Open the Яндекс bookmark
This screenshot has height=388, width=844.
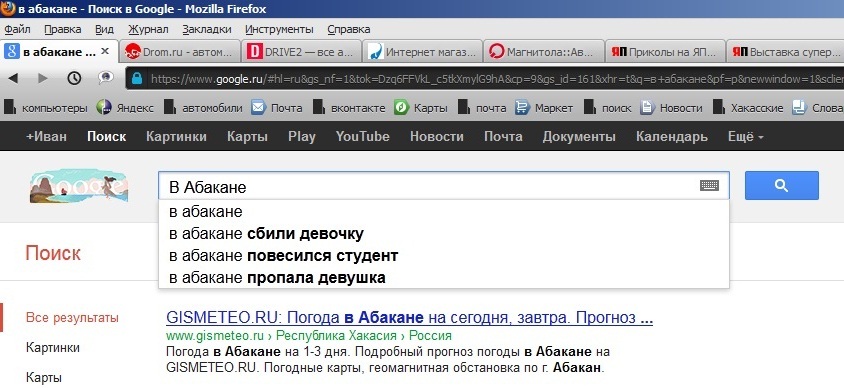125,108
